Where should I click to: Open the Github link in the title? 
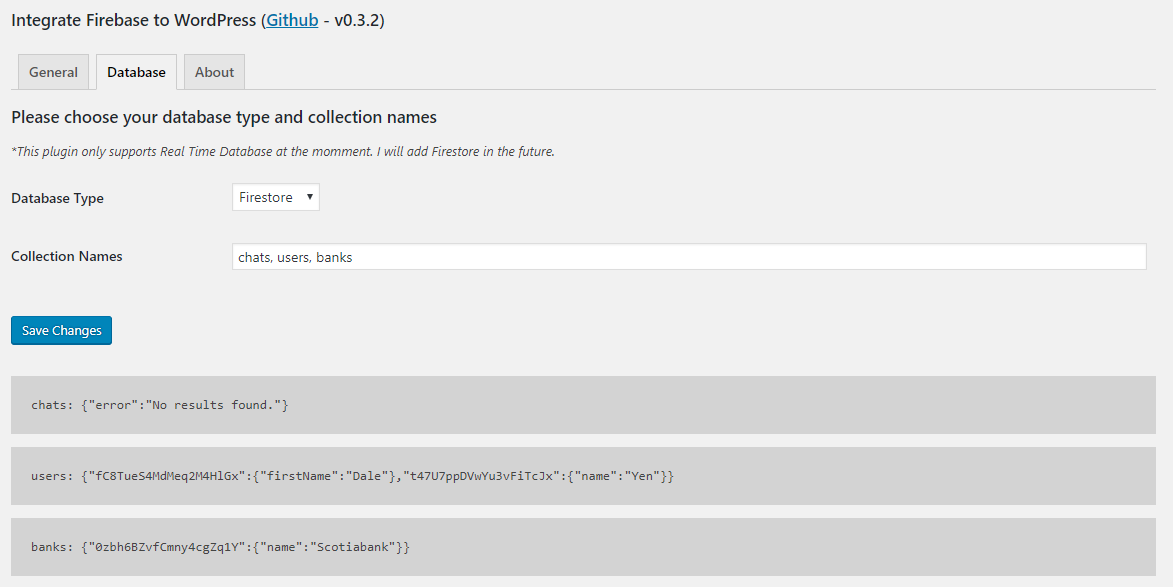[292, 20]
